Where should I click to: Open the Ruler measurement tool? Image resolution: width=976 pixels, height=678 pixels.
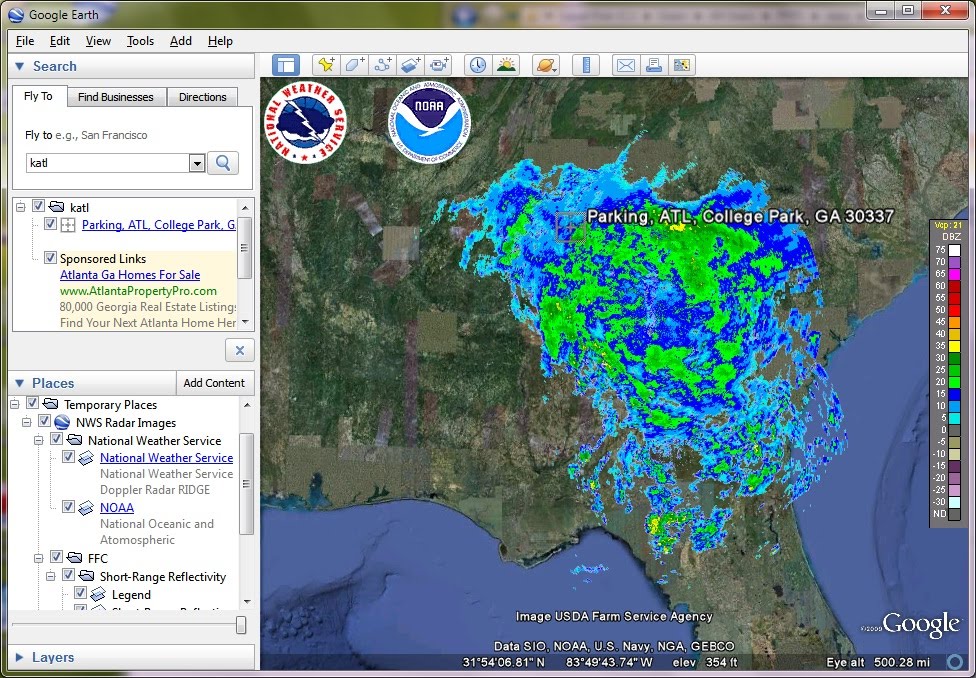tap(585, 64)
